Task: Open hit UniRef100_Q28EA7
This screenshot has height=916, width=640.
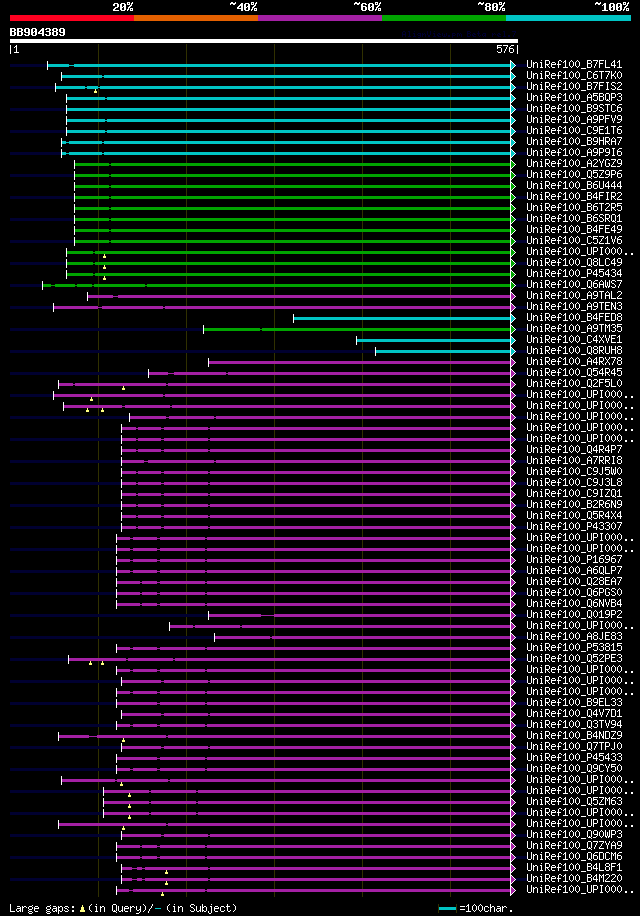Action: tap(574, 581)
